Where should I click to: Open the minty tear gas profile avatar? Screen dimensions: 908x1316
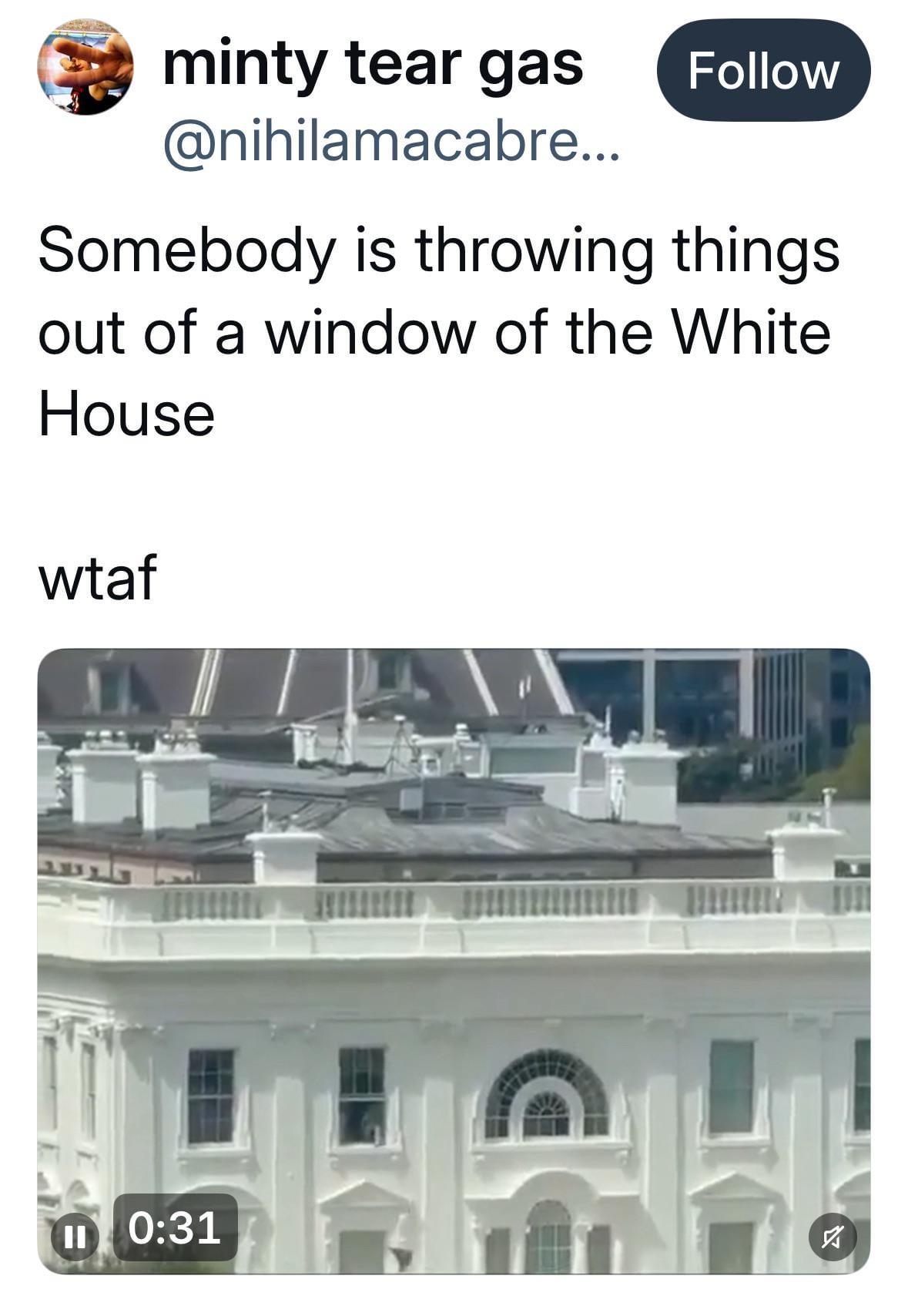pyautogui.click(x=85, y=68)
